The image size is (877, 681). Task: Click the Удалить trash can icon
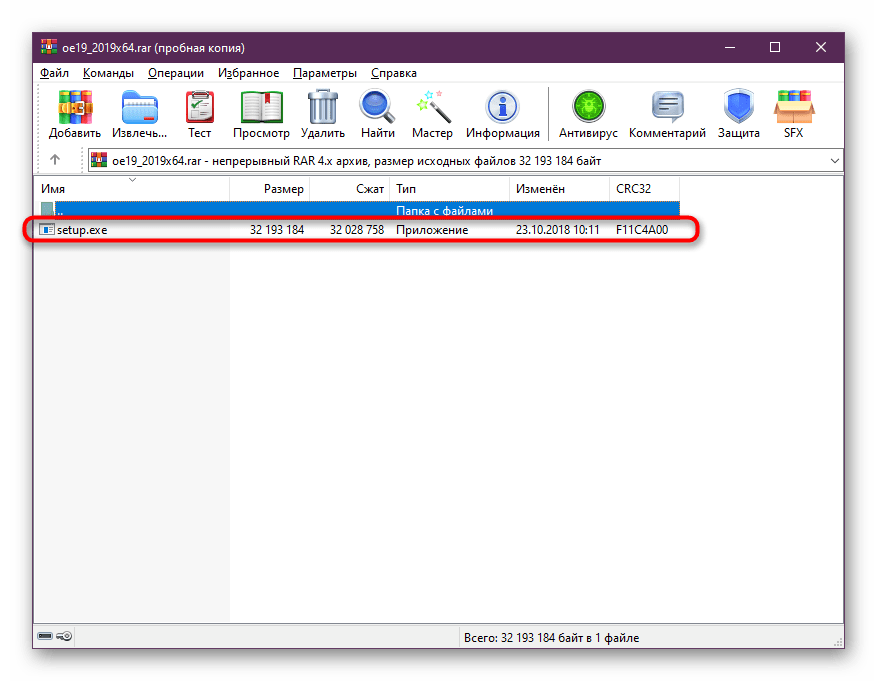pyautogui.click(x=322, y=113)
